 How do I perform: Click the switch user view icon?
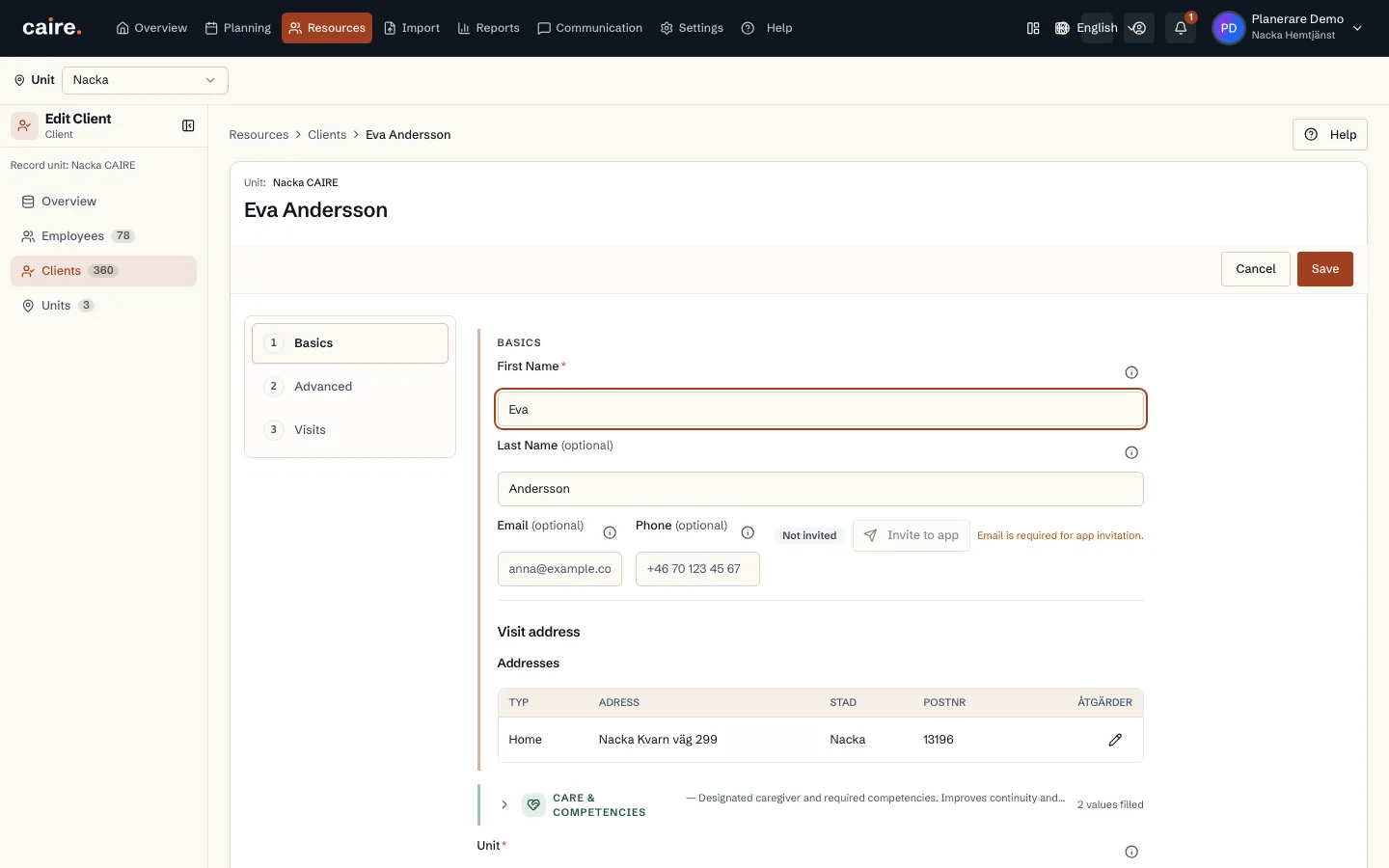click(x=1139, y=28)
